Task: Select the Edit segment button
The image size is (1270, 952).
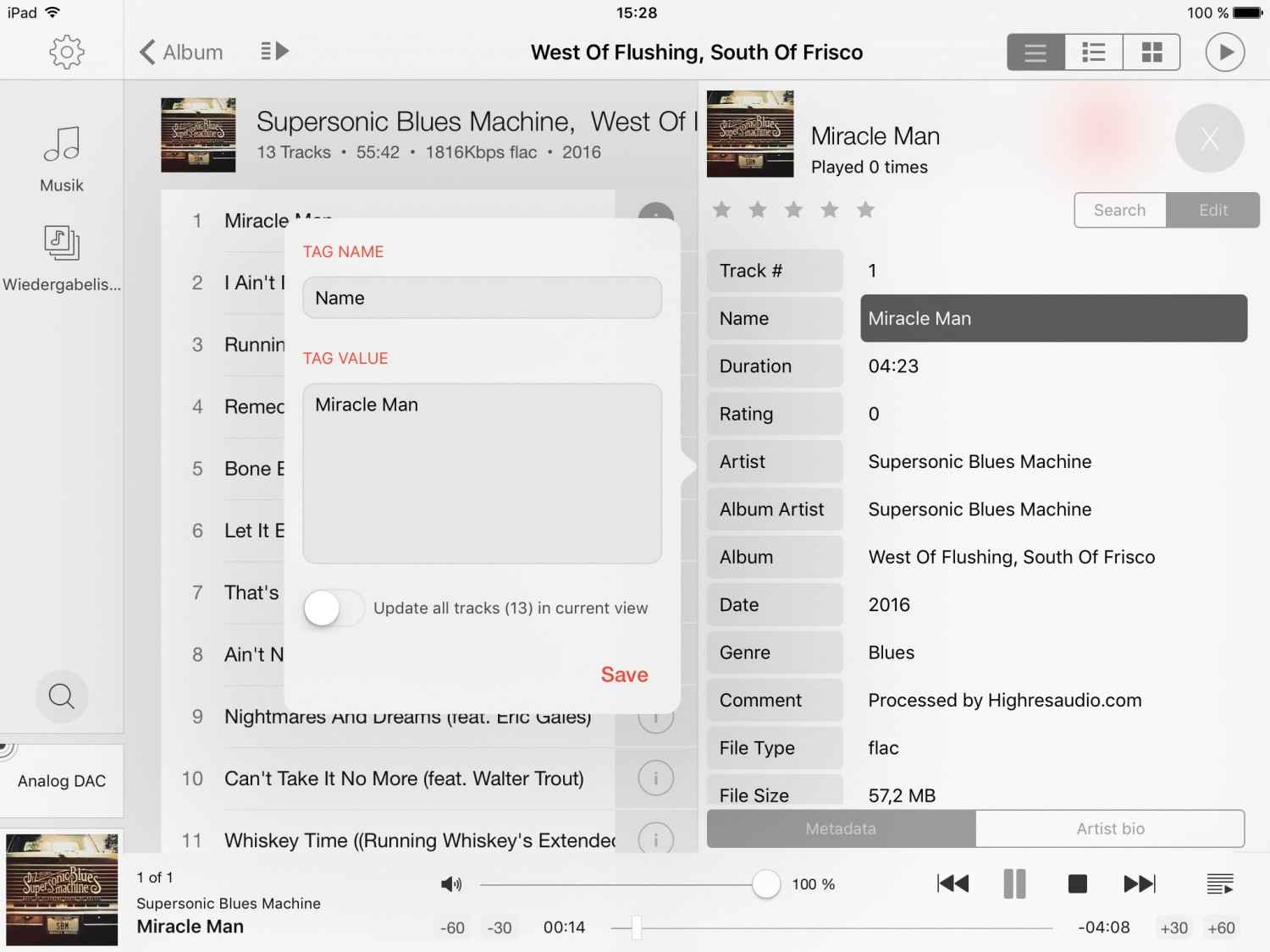Action: [1213, 210]
